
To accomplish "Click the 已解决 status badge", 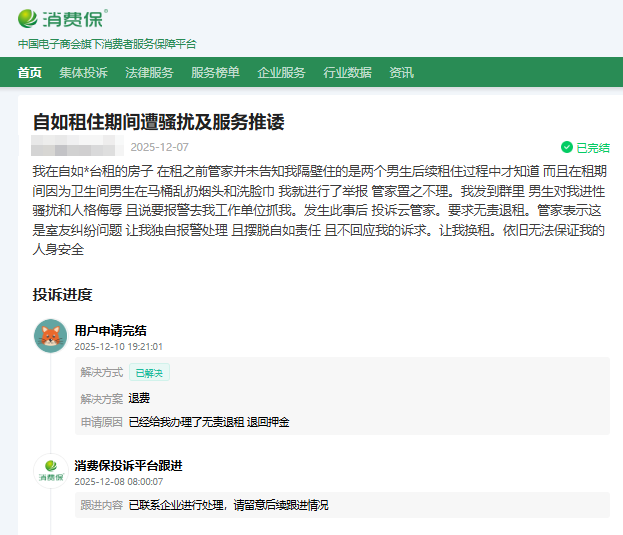I will click(x=149, y=372).
